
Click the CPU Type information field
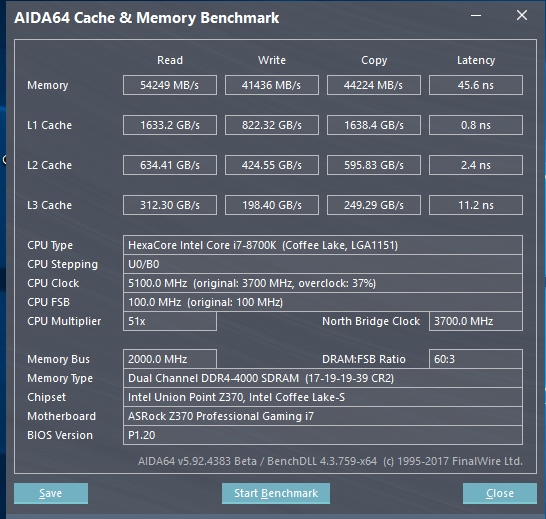pyautogui.click(x=323, y=245)
